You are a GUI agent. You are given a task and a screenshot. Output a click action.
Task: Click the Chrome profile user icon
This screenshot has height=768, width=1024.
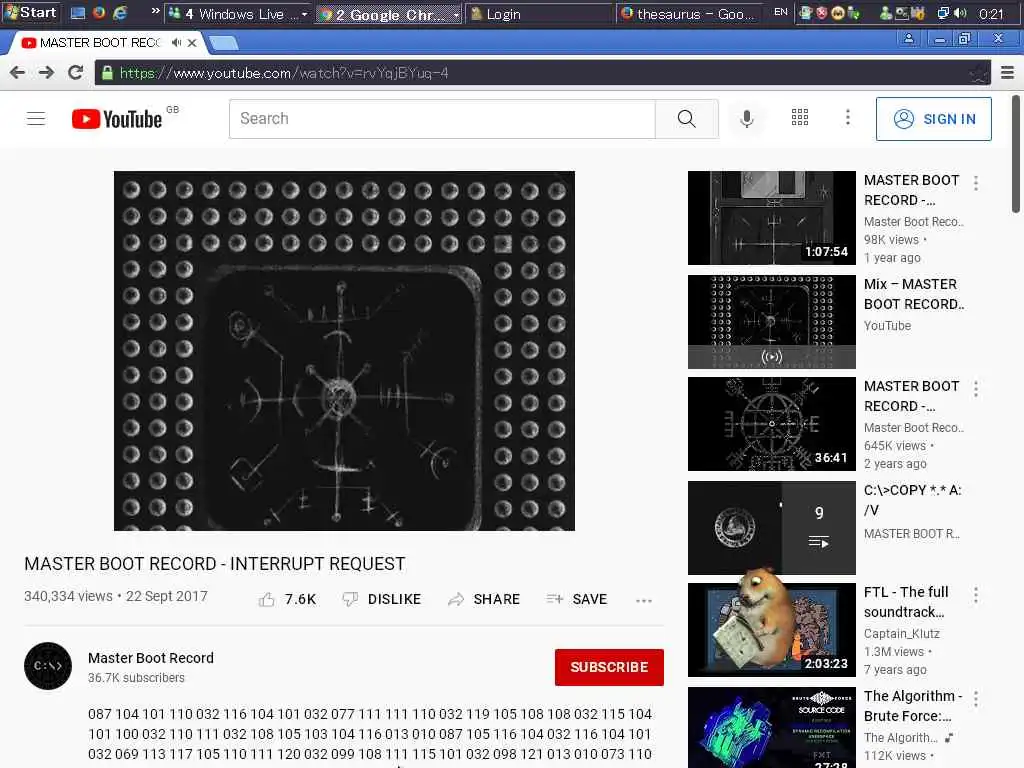pos(908,39)
